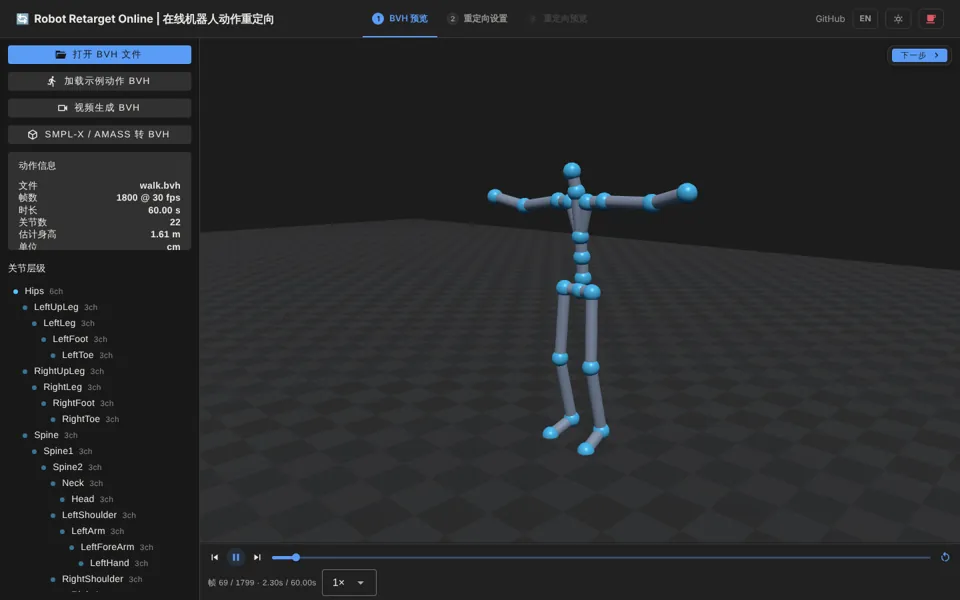Toggle the light/dark theme sun icon

898,19
